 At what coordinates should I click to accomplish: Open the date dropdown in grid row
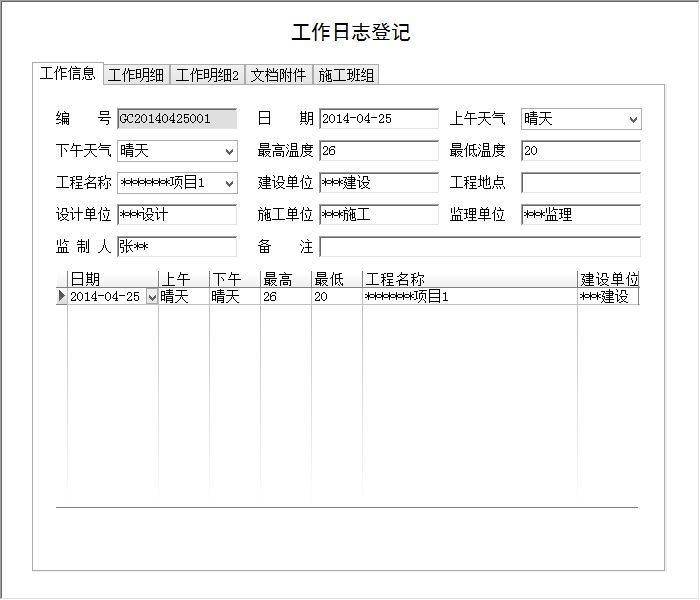click(x=152, y=297)
